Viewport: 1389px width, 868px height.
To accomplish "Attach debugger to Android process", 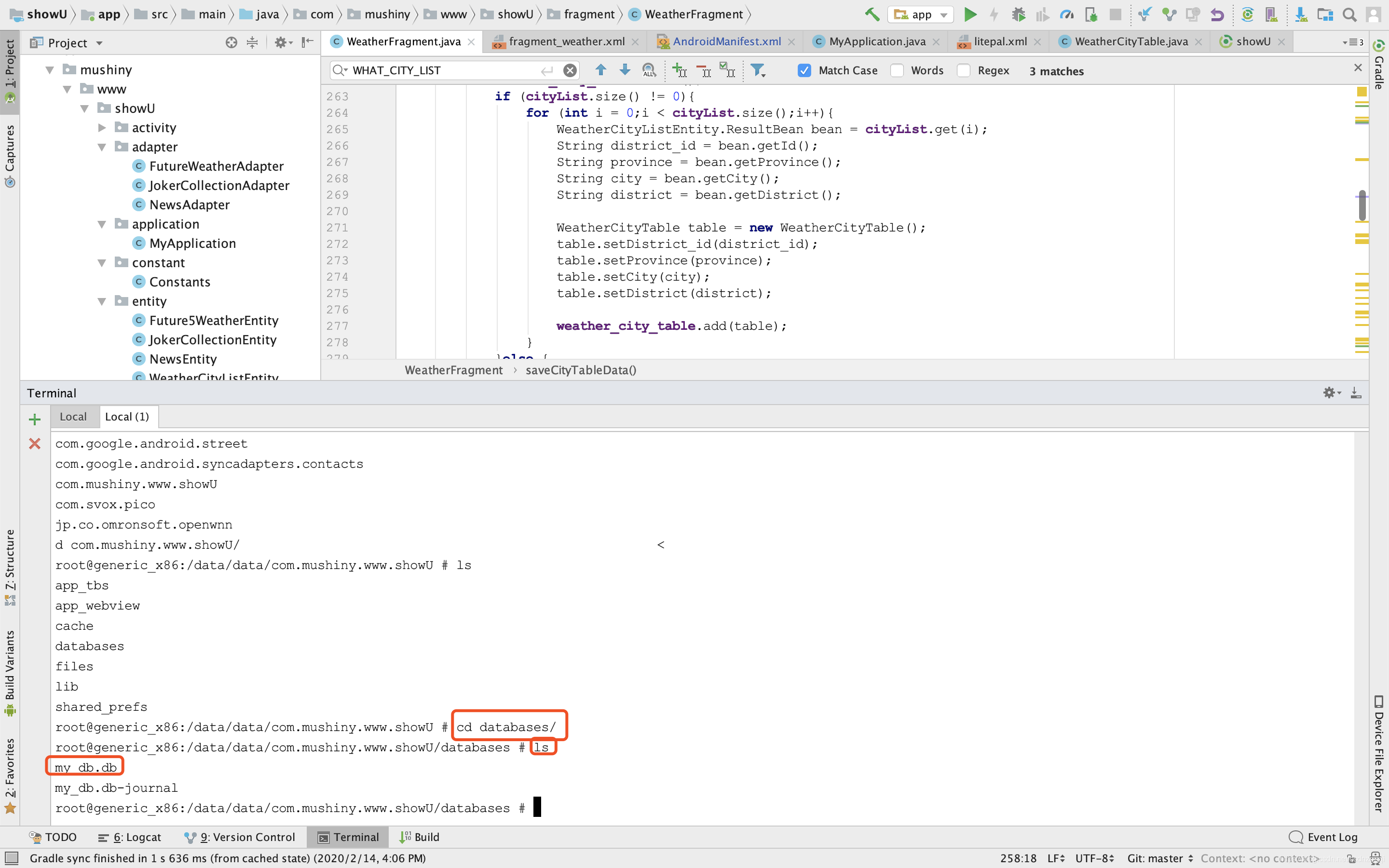I will [x=1092, y=14].
